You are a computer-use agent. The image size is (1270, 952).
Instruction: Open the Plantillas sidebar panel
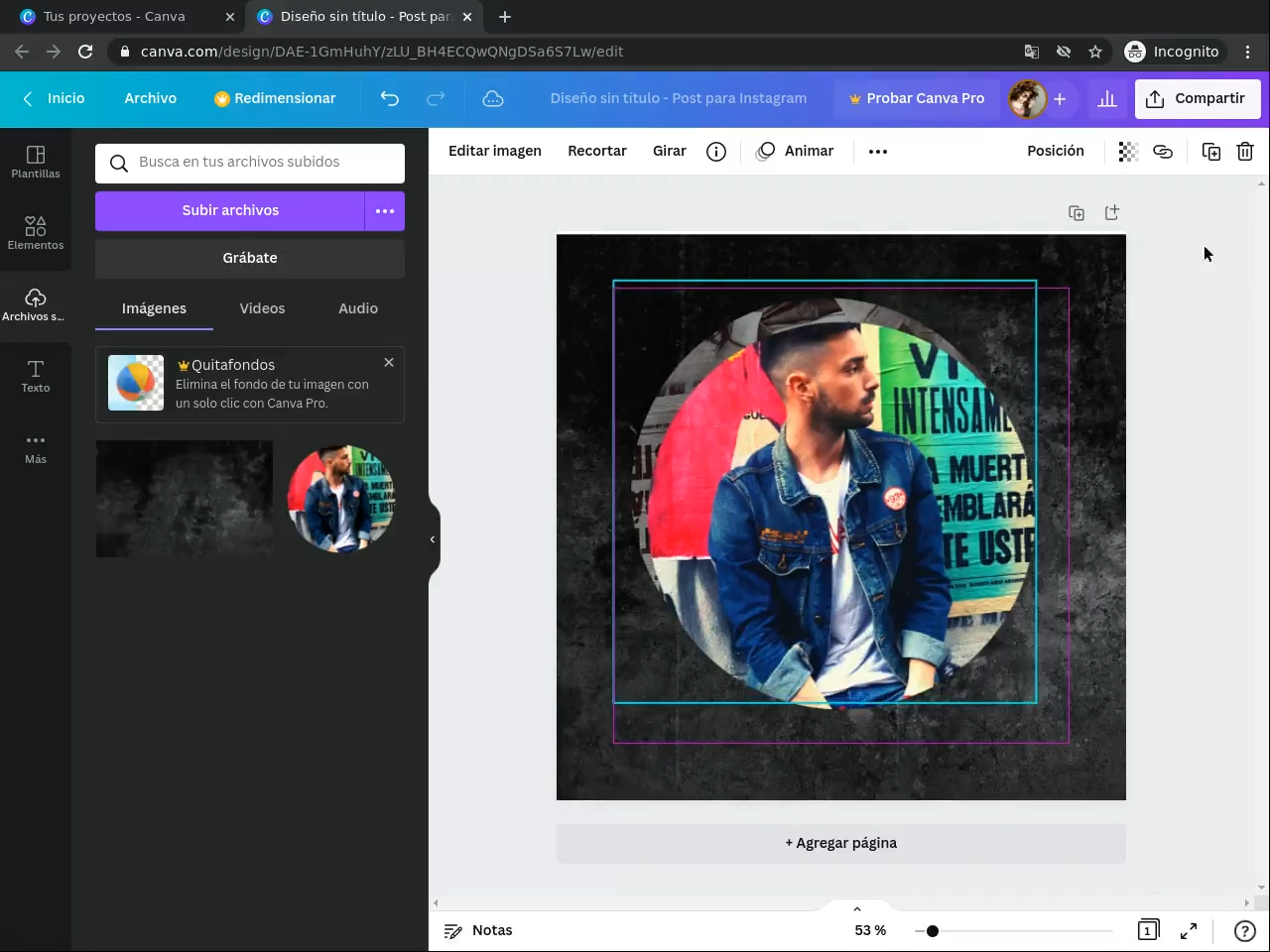(x=36, y=162)
